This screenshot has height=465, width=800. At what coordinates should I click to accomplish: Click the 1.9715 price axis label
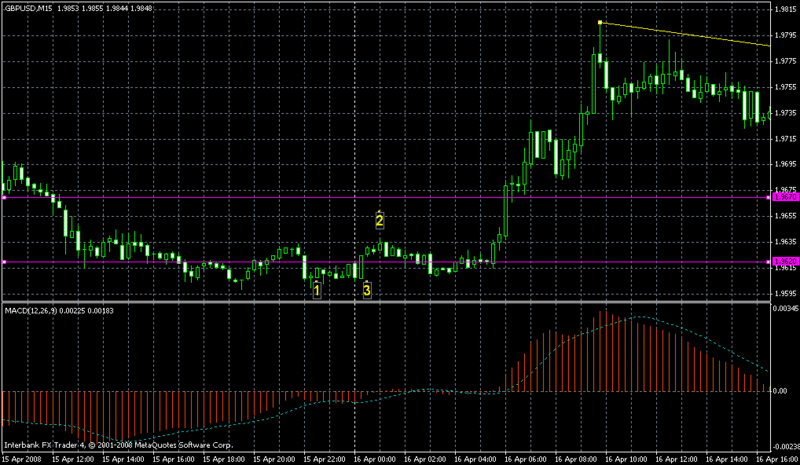(786, 139)
